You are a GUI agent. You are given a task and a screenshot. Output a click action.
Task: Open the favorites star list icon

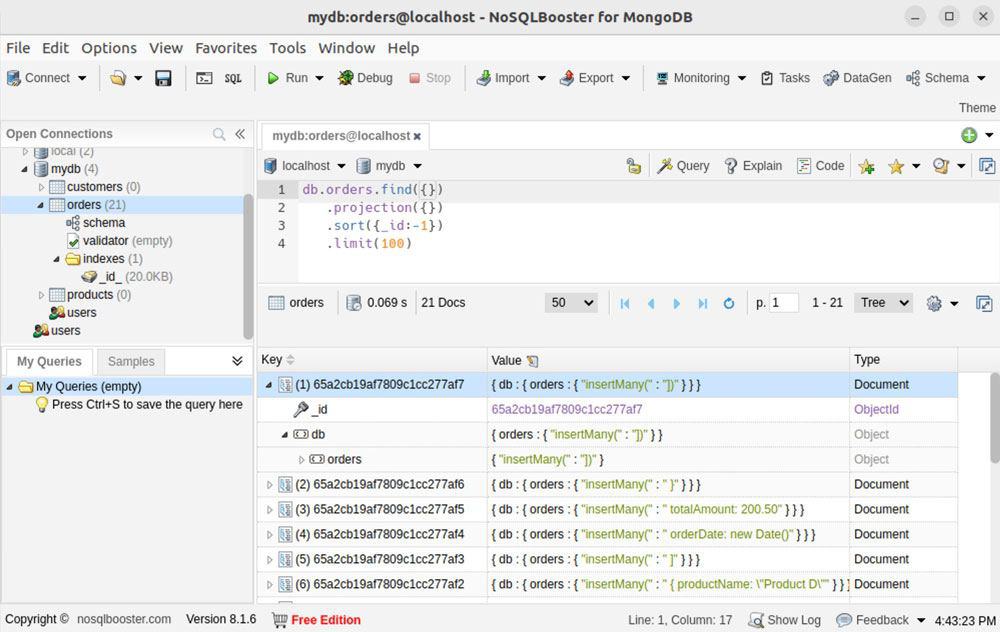pos(896,166)
